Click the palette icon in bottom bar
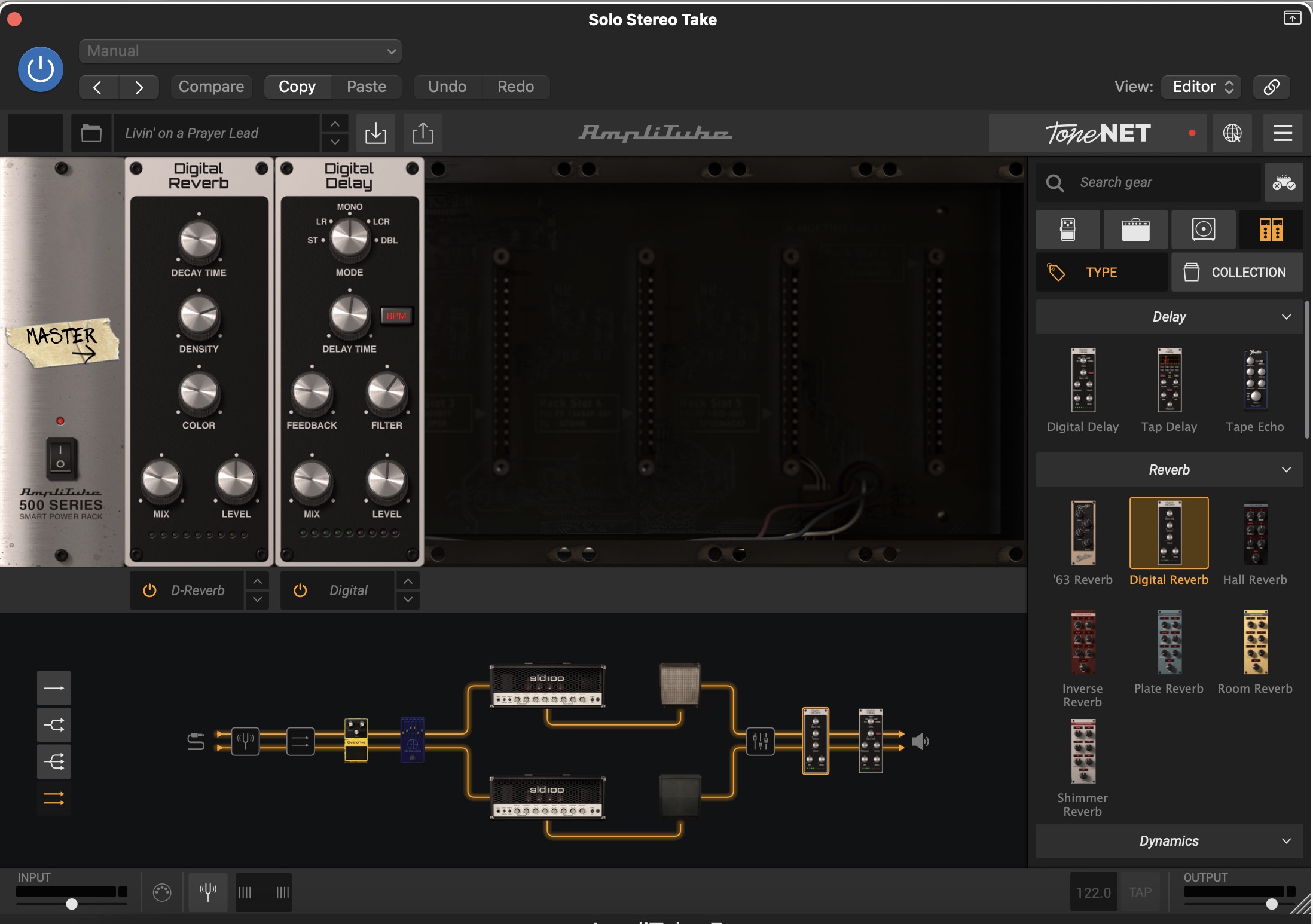This screenshot has width=1313, height=924. pos(161,892)
